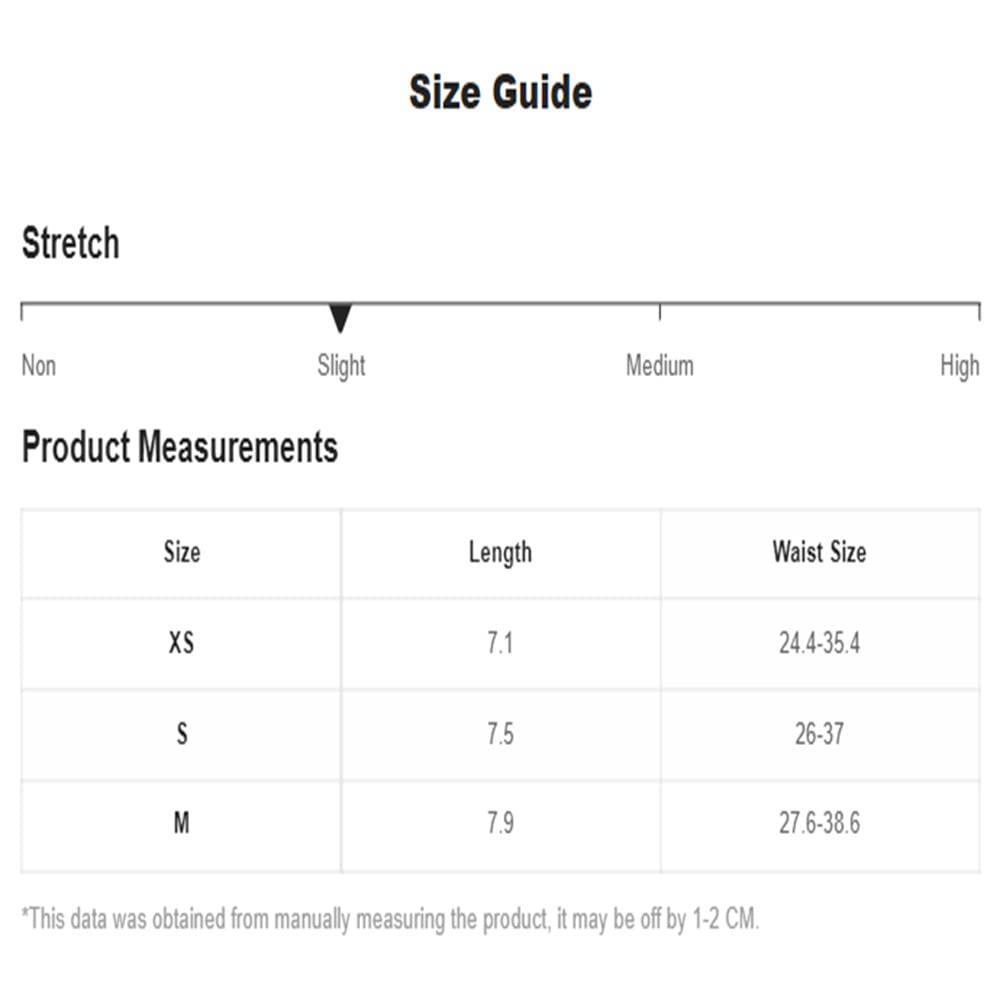1000x1000 pixels.
Task: Click the Product Measurements heading
Action: pyautogui.click(x=180, y=446)
